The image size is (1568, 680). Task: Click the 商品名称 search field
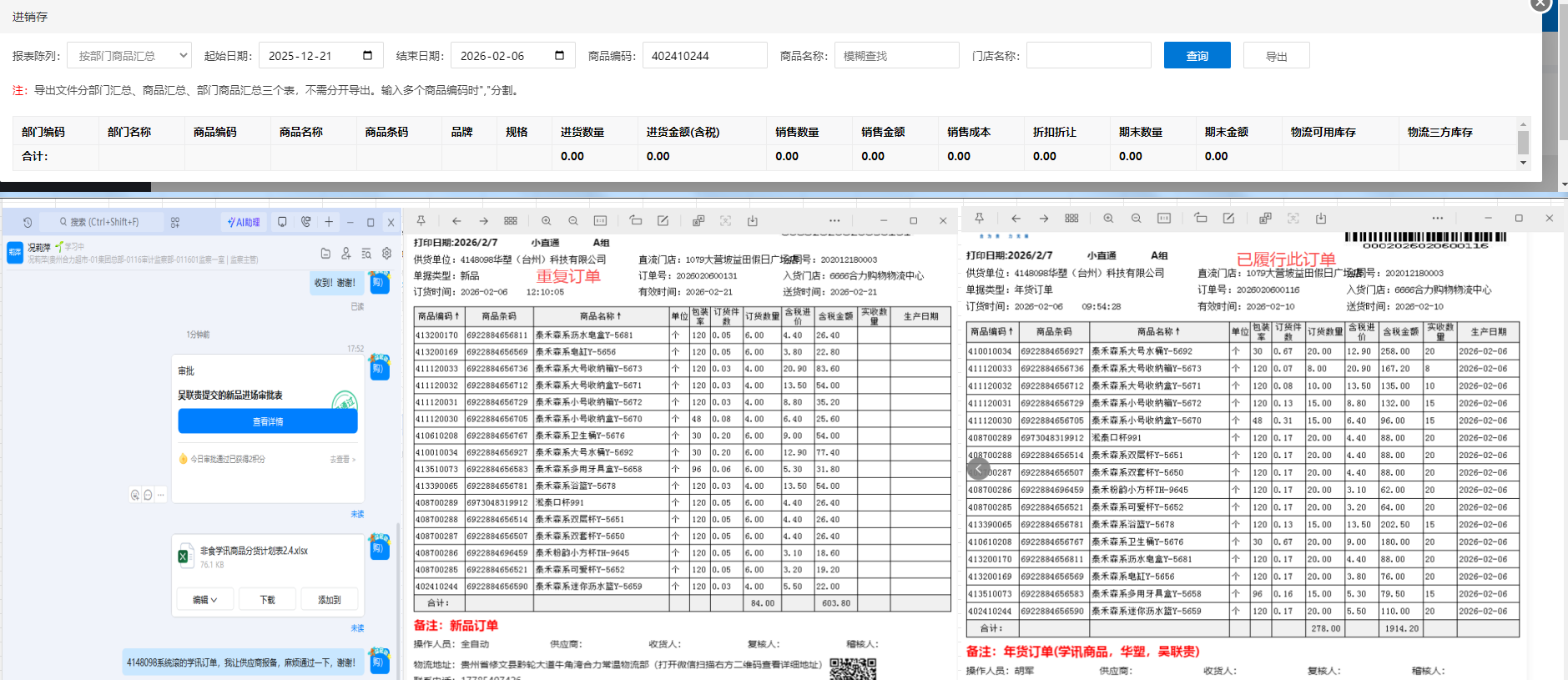[896, 56]
